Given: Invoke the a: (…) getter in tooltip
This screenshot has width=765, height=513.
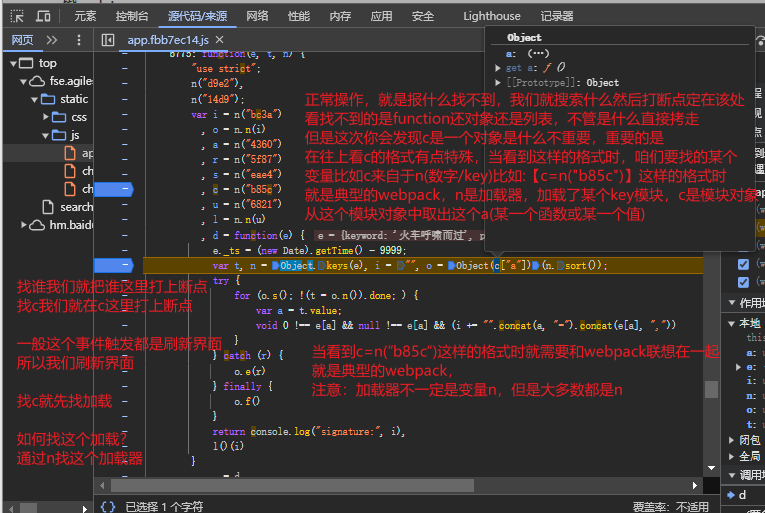Looking at the screenshot, I should 538,53.
